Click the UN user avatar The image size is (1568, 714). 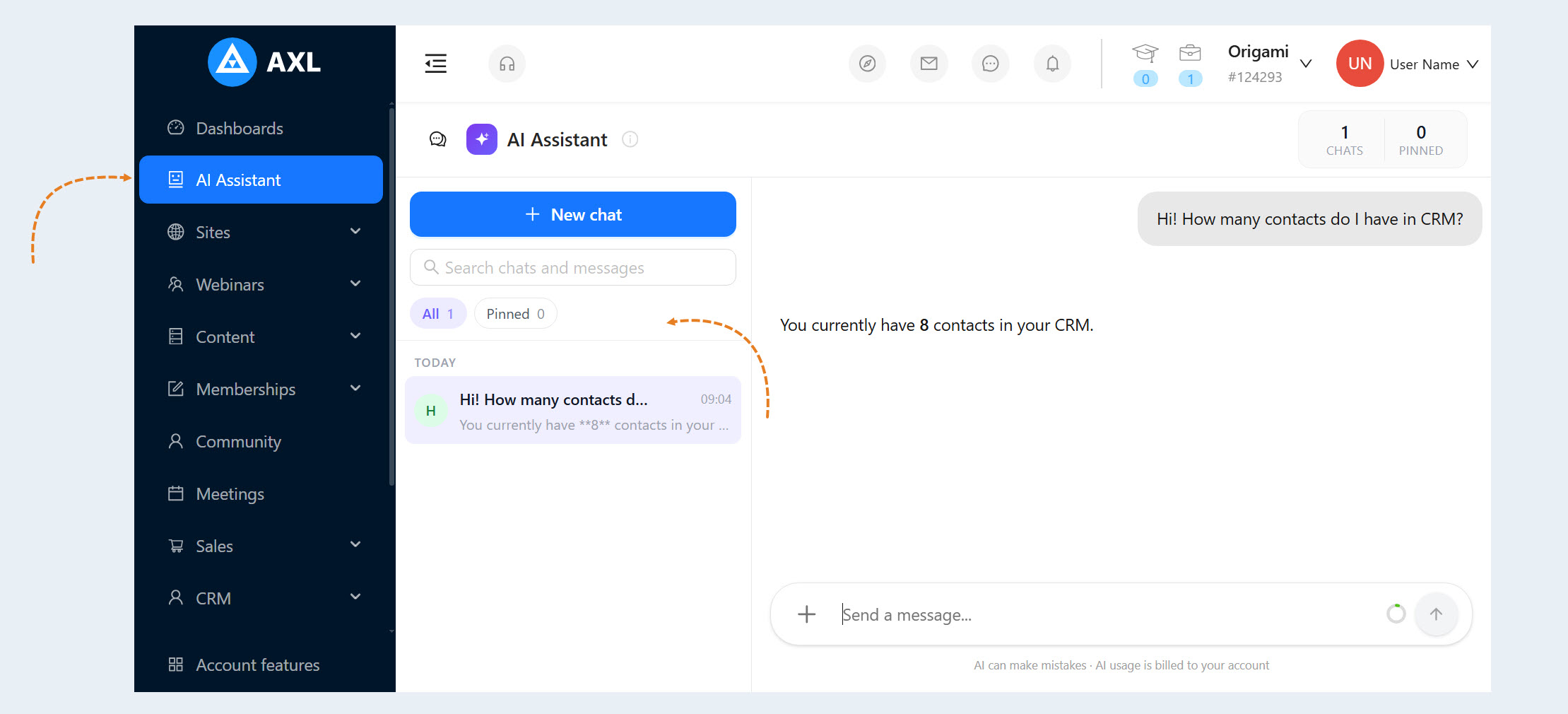[1360, 64]
